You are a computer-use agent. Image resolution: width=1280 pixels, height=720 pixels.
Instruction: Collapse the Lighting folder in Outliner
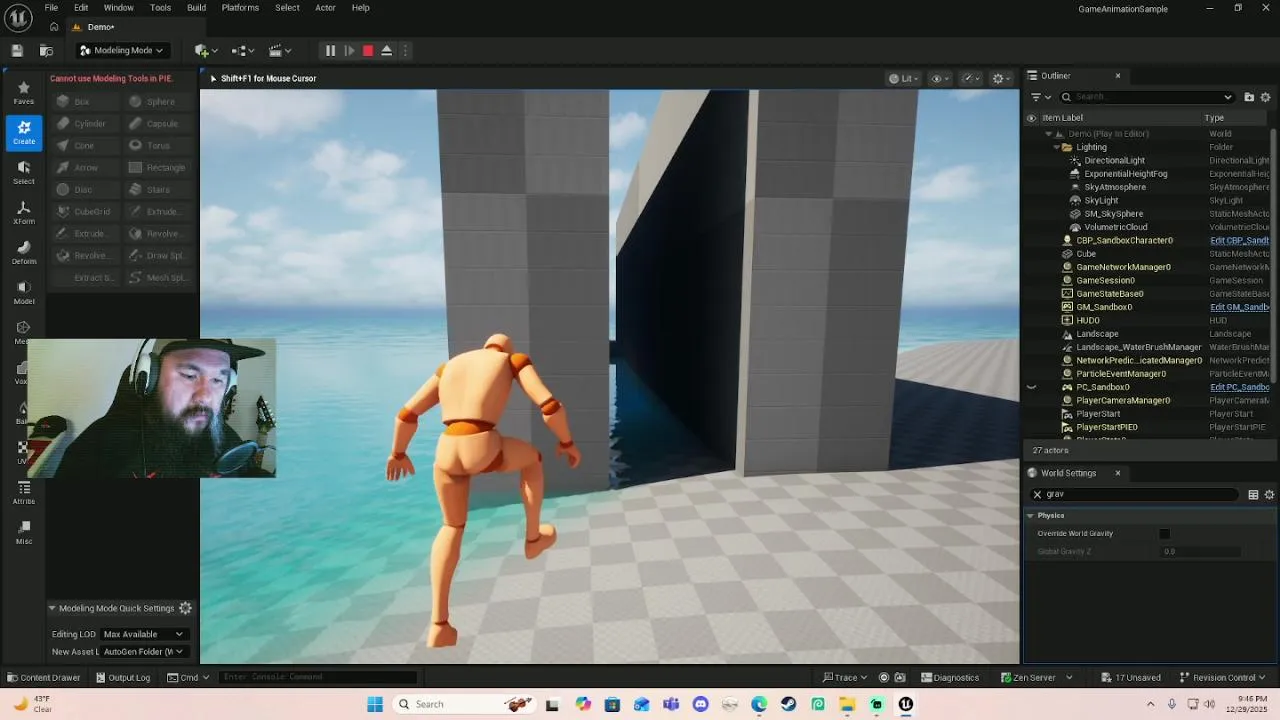1056,147
